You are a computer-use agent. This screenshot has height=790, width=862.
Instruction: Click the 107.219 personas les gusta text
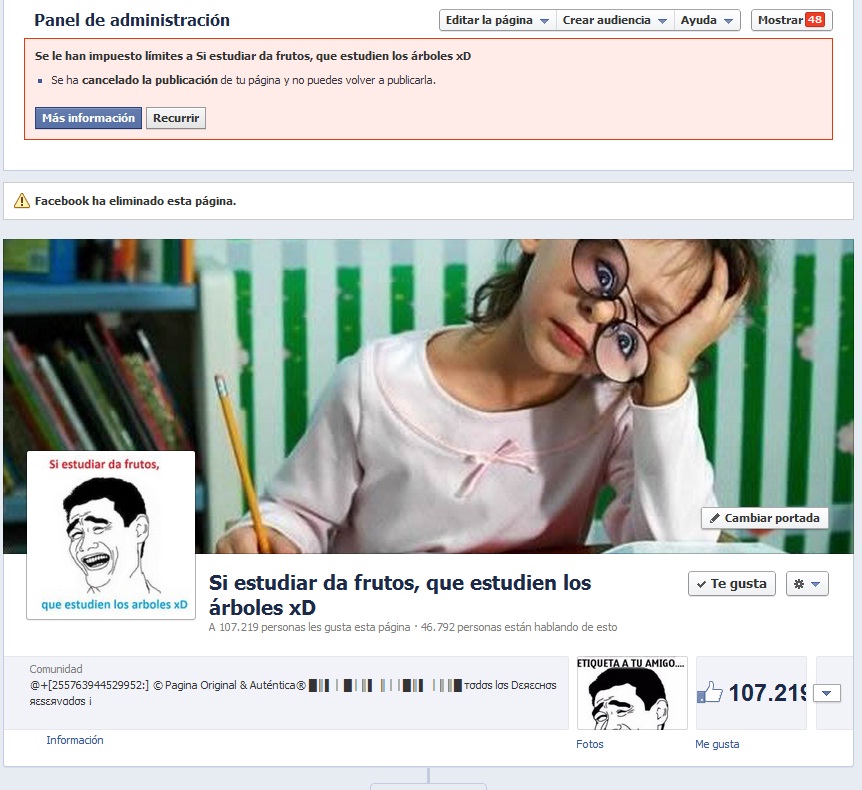coord(310,627)
